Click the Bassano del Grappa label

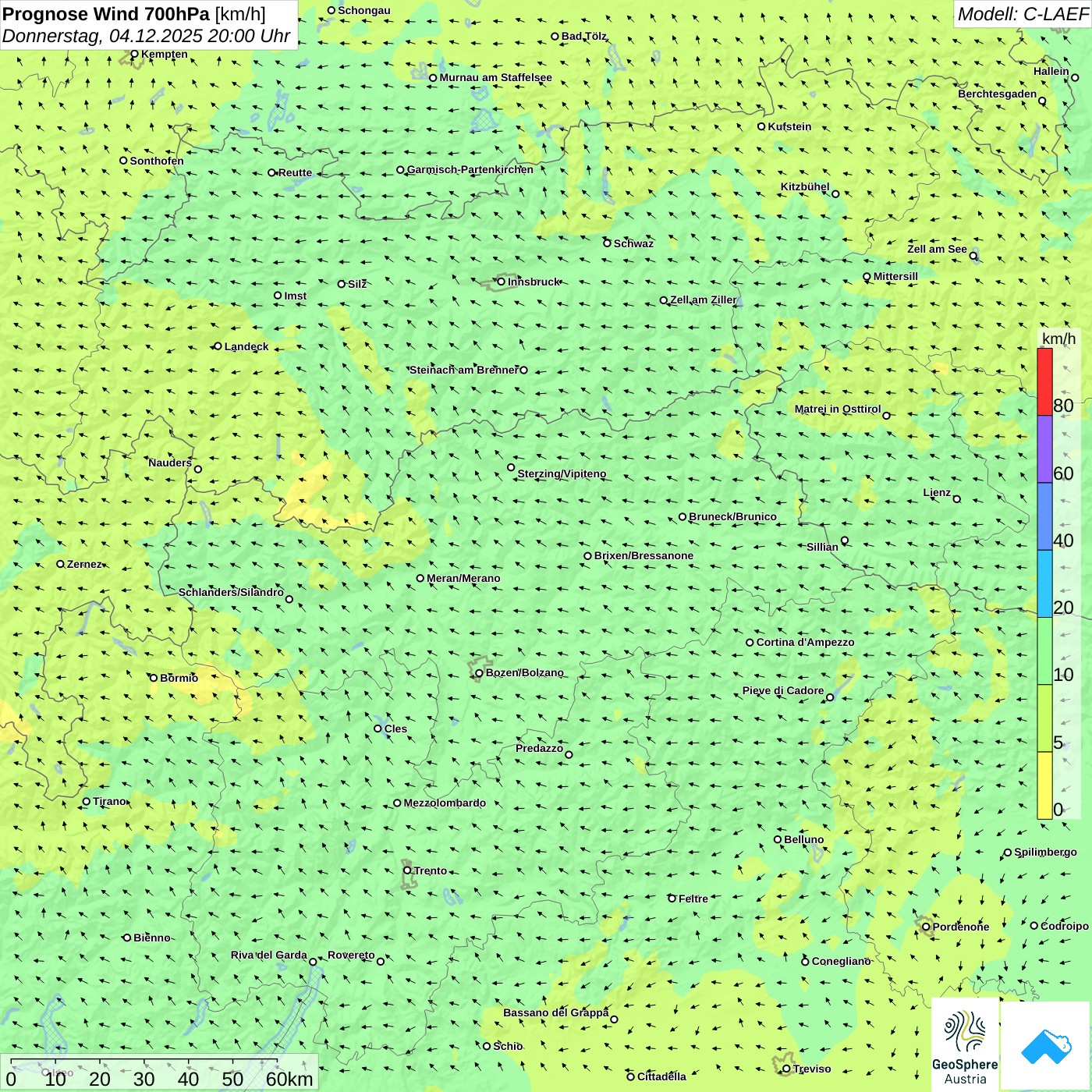(x=555, y=1013)
